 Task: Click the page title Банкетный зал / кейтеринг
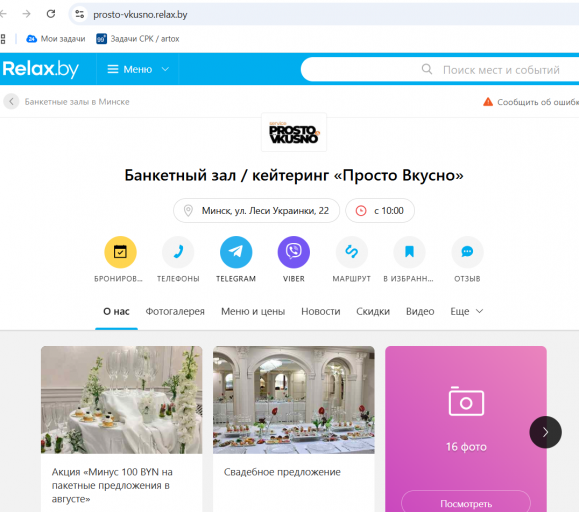coord(294,175)
